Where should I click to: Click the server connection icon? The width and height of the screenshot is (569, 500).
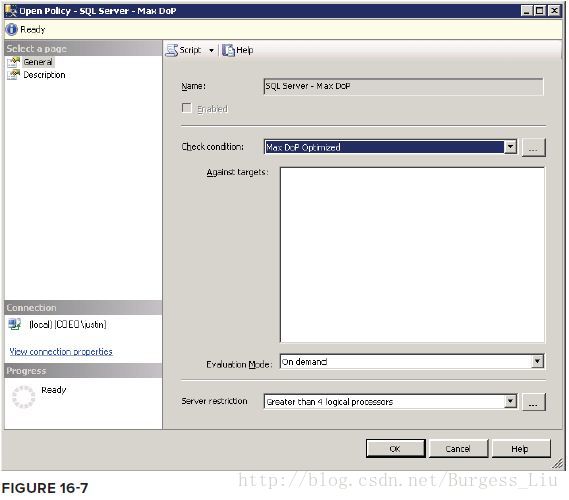(15, 324)
